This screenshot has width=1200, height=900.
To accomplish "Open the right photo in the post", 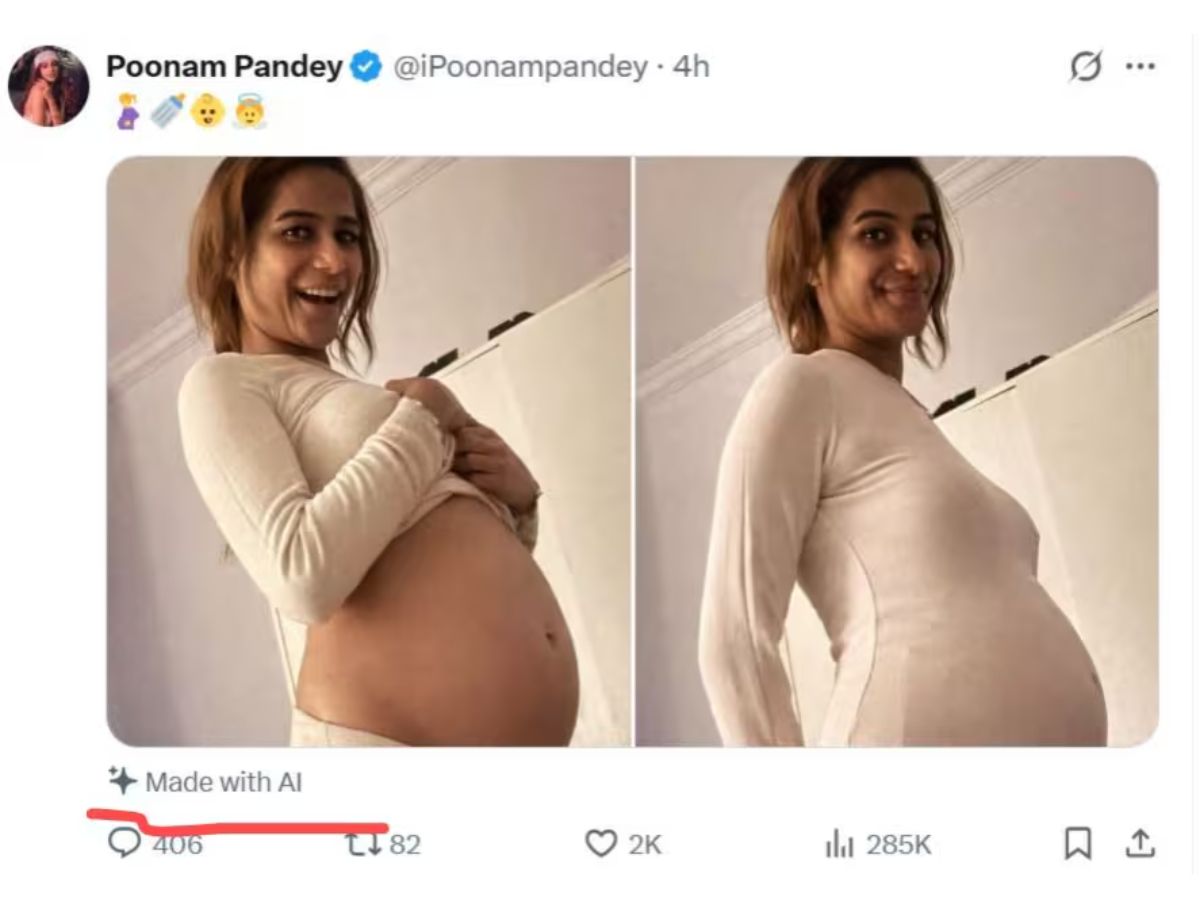I will (897, 451).
